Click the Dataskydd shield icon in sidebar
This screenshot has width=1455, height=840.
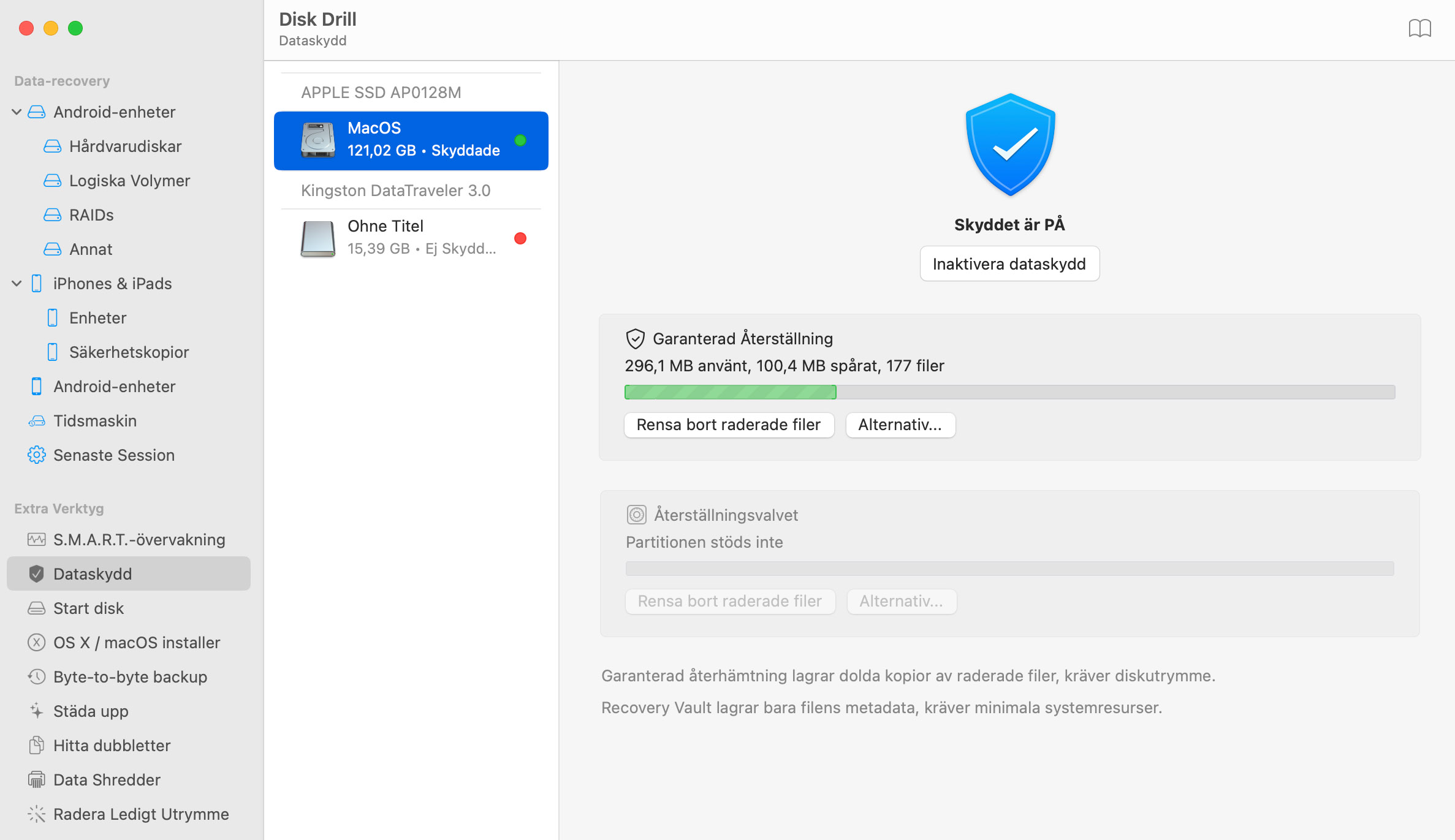[x=36, y=573]
